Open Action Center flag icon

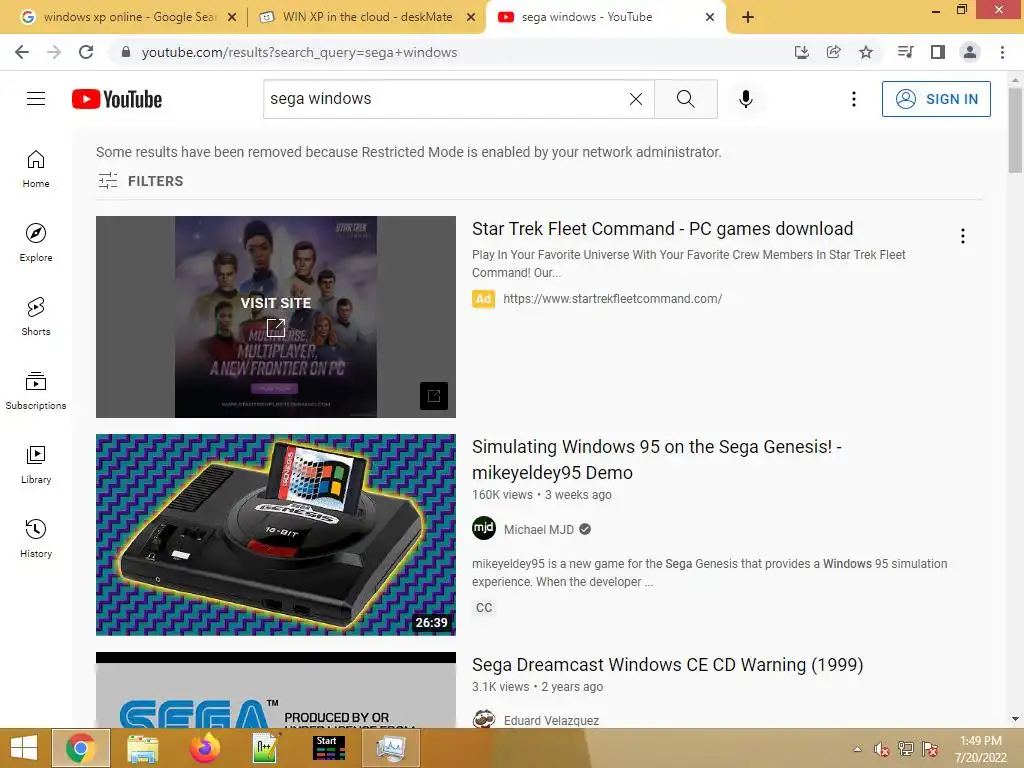pos(930,749)
